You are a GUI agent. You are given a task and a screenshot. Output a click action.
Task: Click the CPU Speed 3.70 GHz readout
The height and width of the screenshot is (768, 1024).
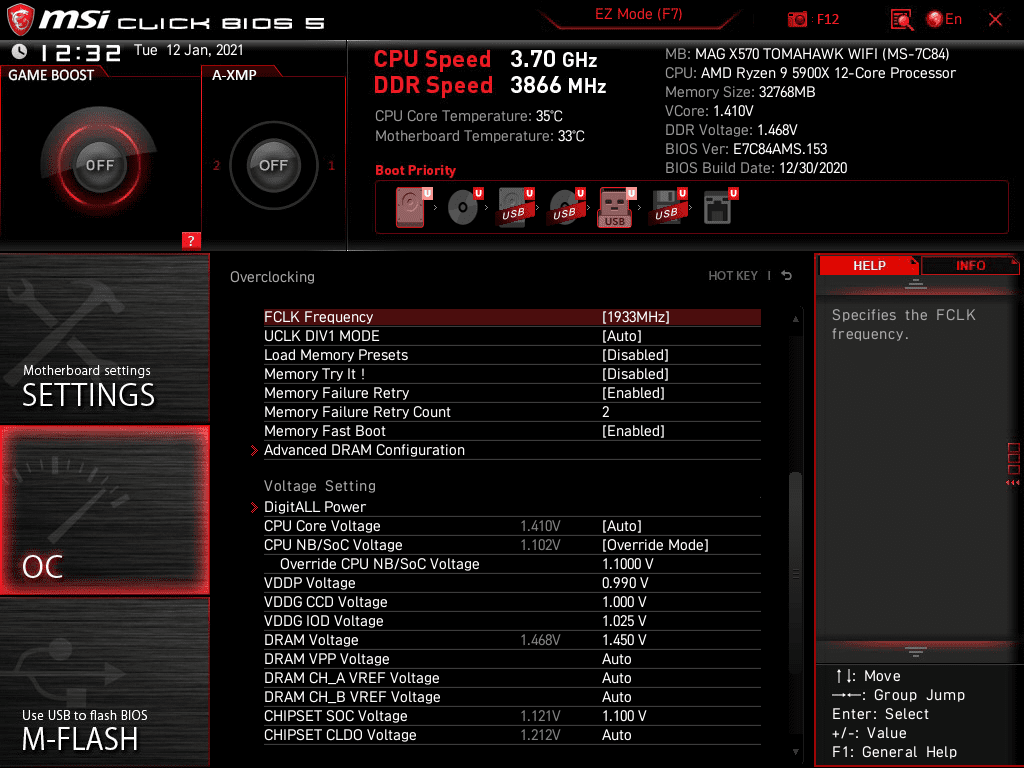tap(485, 59)
